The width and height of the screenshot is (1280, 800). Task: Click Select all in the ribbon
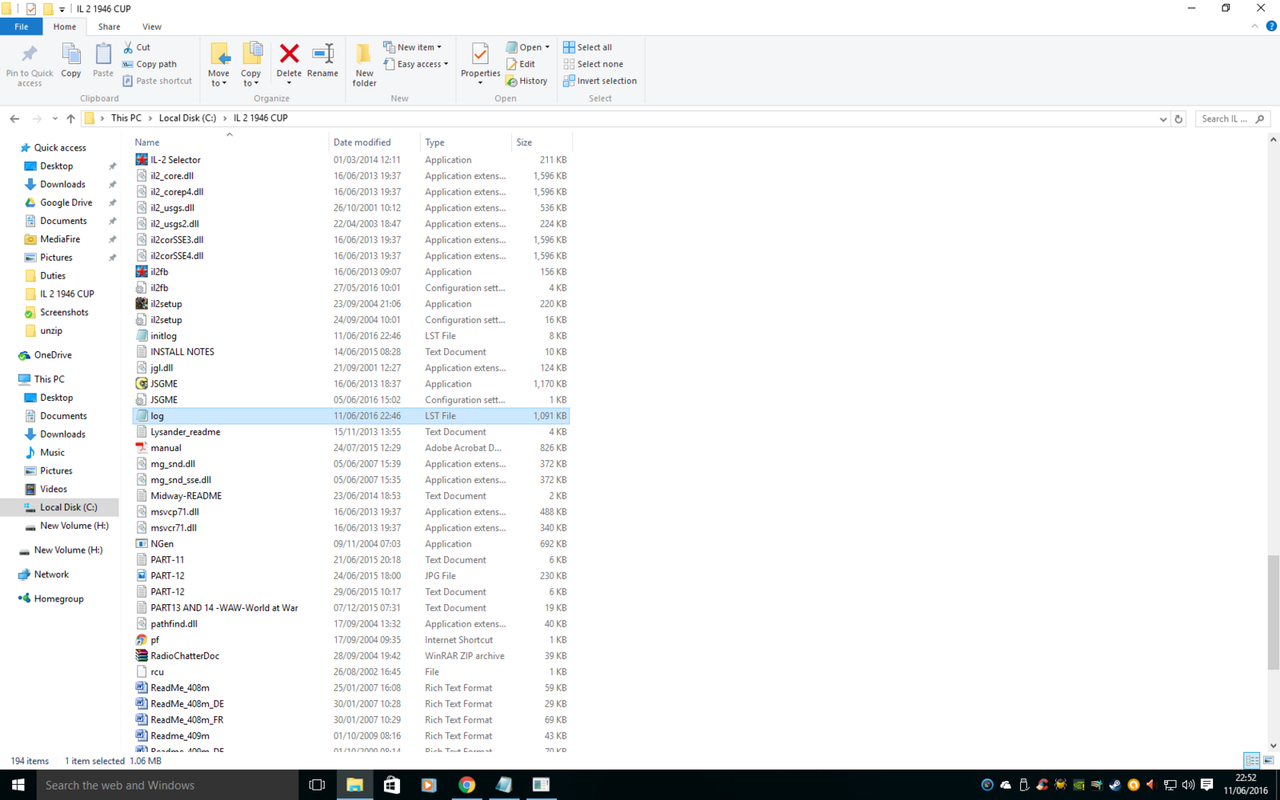point(587,47)
